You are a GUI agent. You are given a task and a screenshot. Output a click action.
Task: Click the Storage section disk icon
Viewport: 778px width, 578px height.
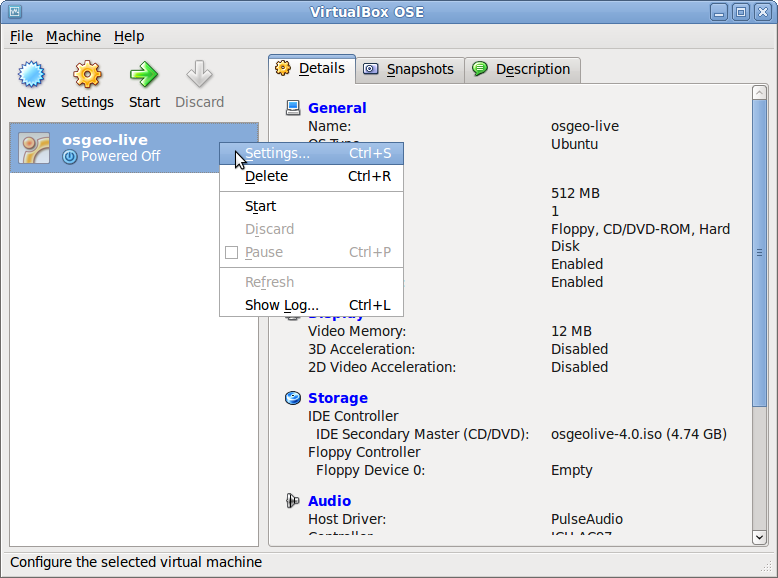coord(293,398)
